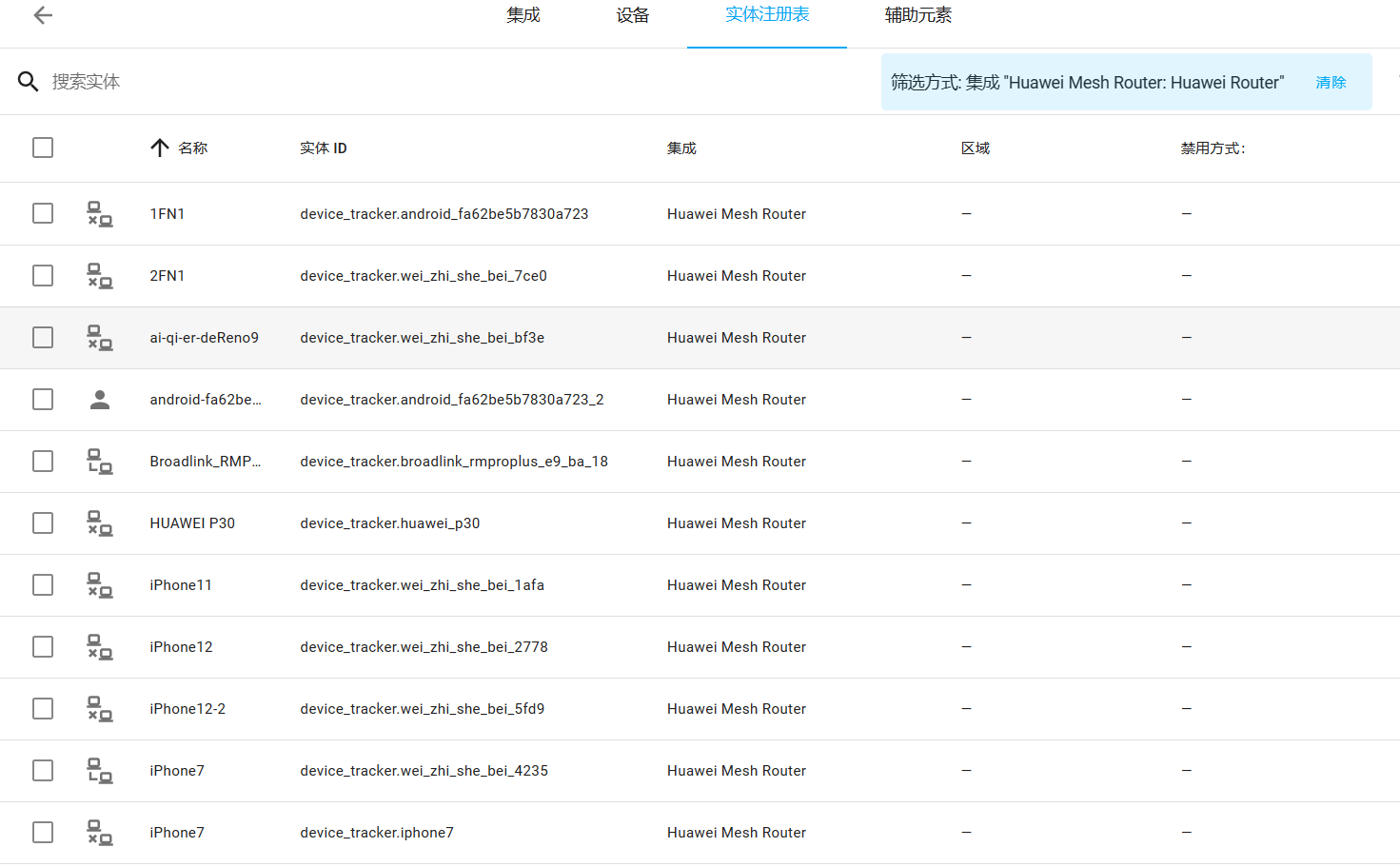
Task: Click the name iPhone12-2
Action: (x=187, y=709)
